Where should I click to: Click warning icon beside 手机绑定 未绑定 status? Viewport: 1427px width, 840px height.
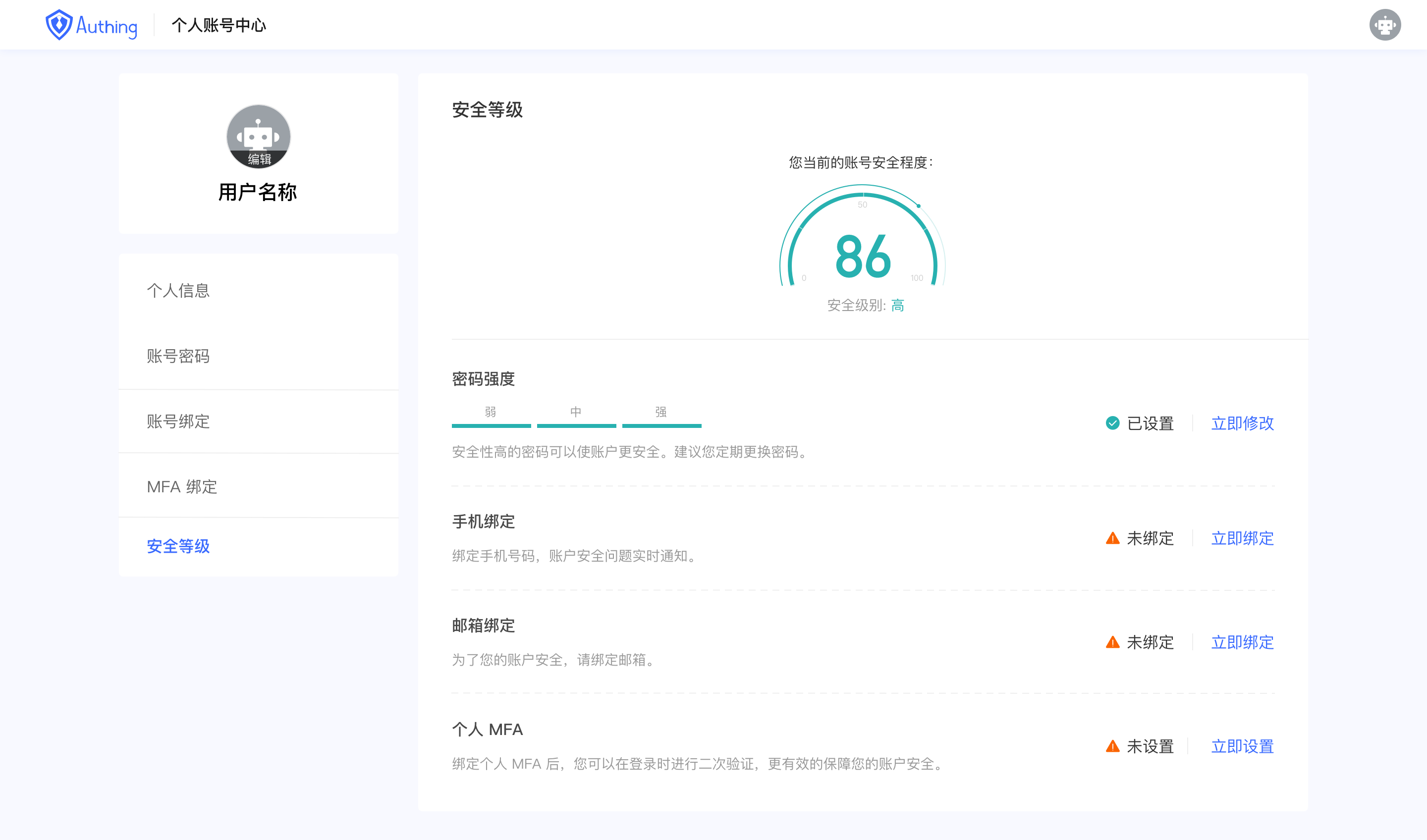(x=1112, y=538)
